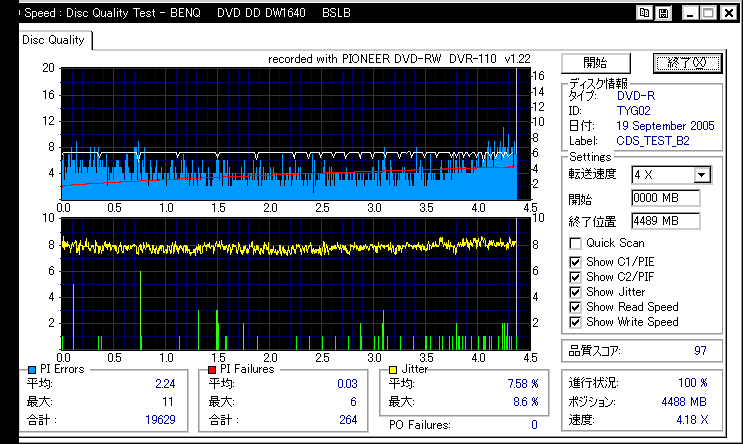Image resolution: width=743 pixels, height=444 pixels.
Task: Minimize the Disc Quality Test window
Action: tap(690, 13)
